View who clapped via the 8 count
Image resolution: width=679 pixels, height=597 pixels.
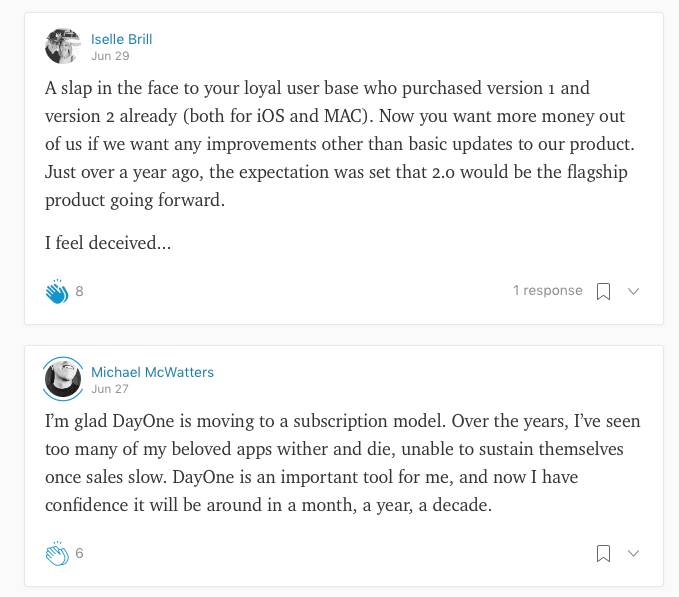point(80,292)
